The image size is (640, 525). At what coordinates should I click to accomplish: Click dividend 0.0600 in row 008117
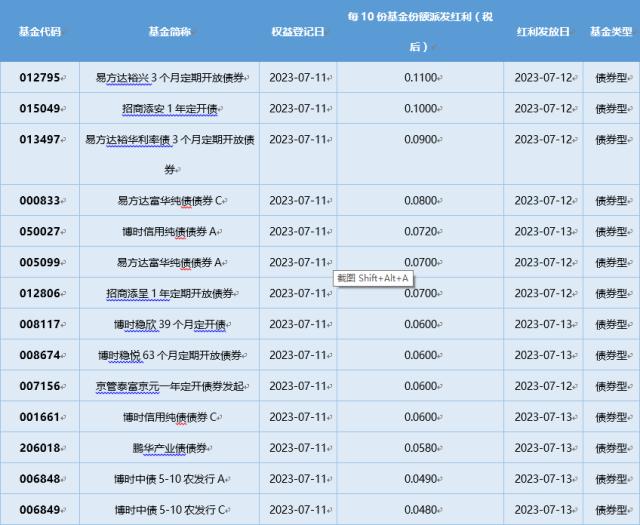click(x=420, y=324)
